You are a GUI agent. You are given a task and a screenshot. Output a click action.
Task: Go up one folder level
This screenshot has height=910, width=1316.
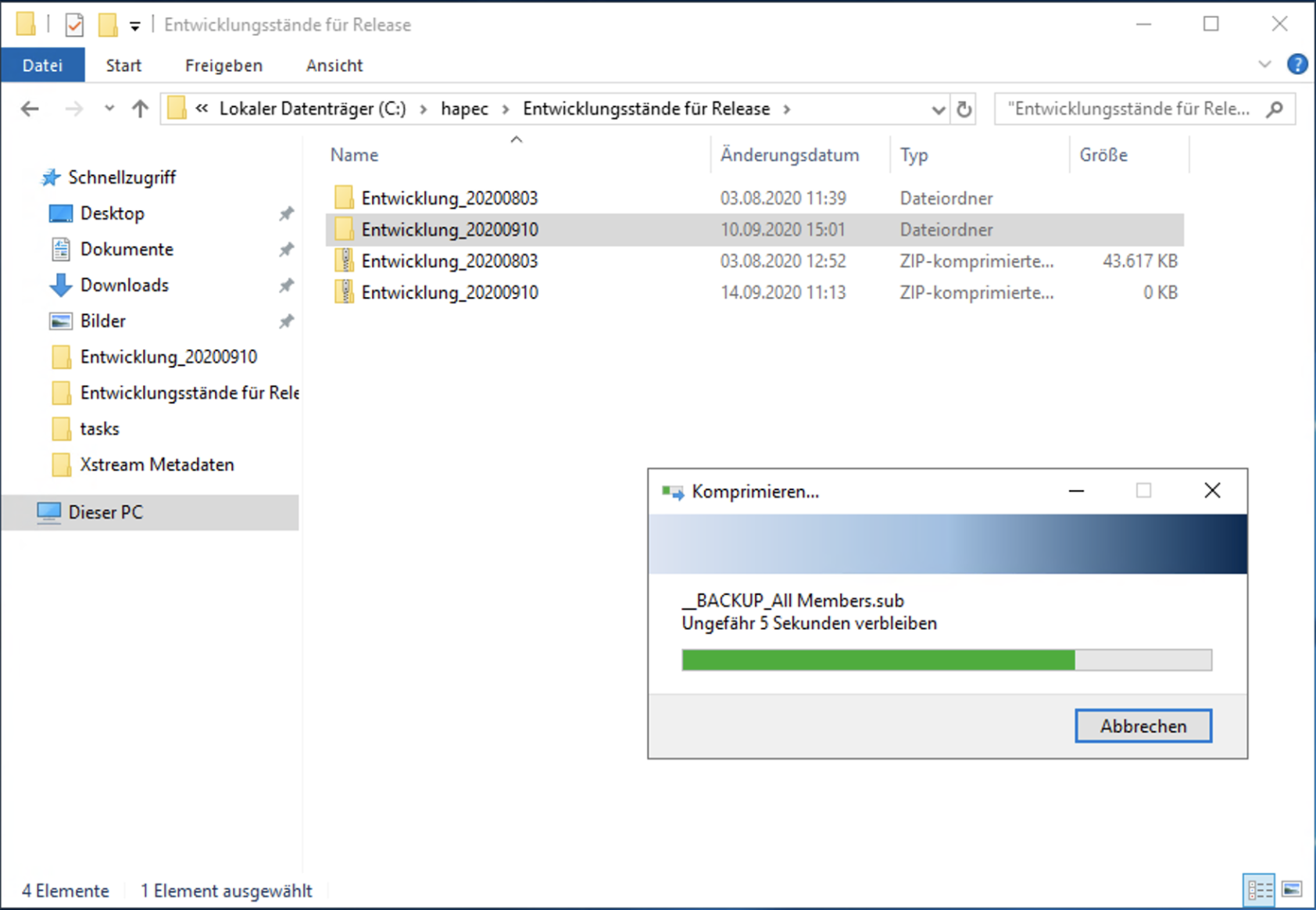coord(140,109)
